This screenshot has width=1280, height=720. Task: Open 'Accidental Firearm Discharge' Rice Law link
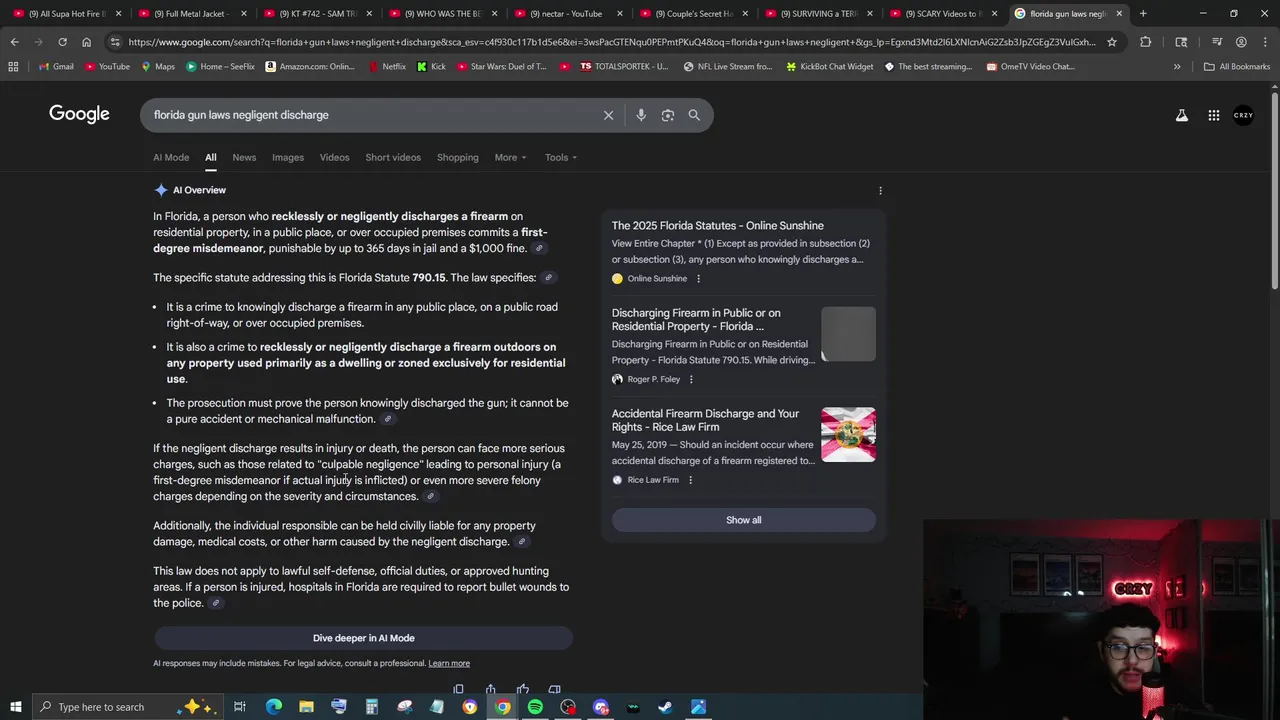(x=705, y=420)
